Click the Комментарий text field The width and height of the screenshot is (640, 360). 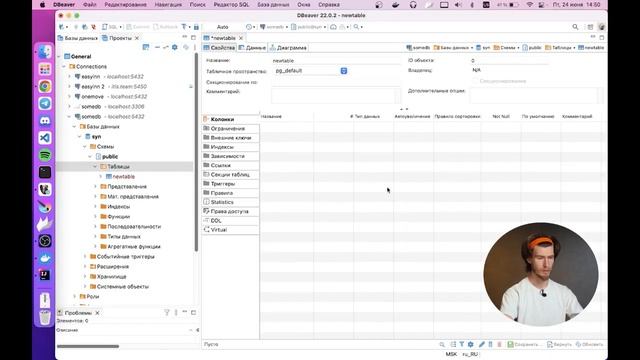click(x=335, y=96)
